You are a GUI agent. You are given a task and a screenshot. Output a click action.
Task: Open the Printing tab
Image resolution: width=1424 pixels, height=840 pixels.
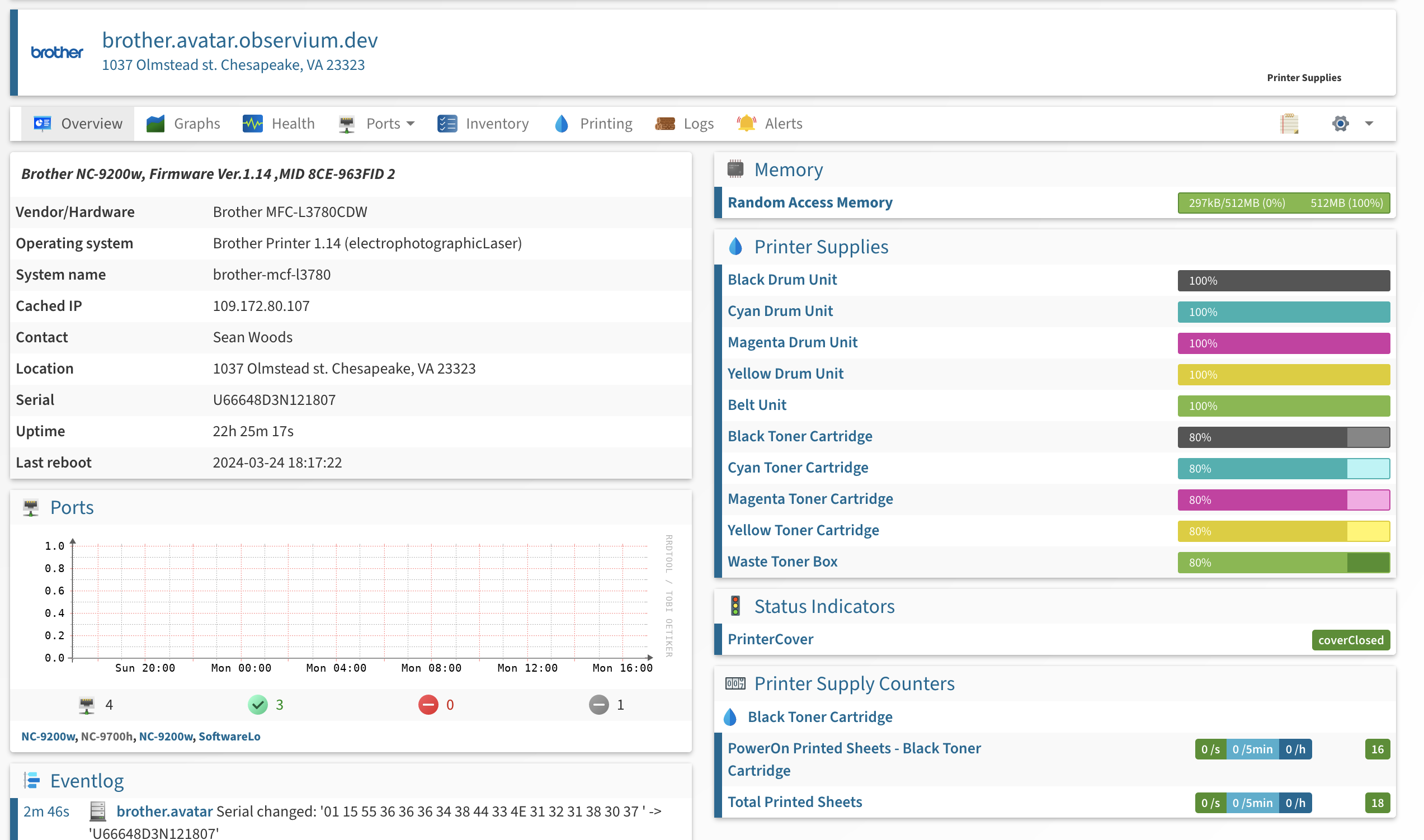coord(593,124)
